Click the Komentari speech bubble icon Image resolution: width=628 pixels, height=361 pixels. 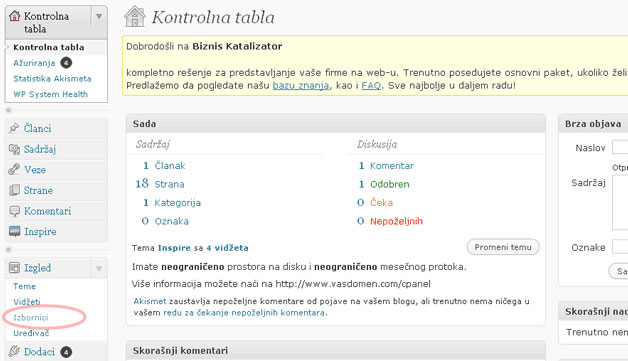point(14,211)
